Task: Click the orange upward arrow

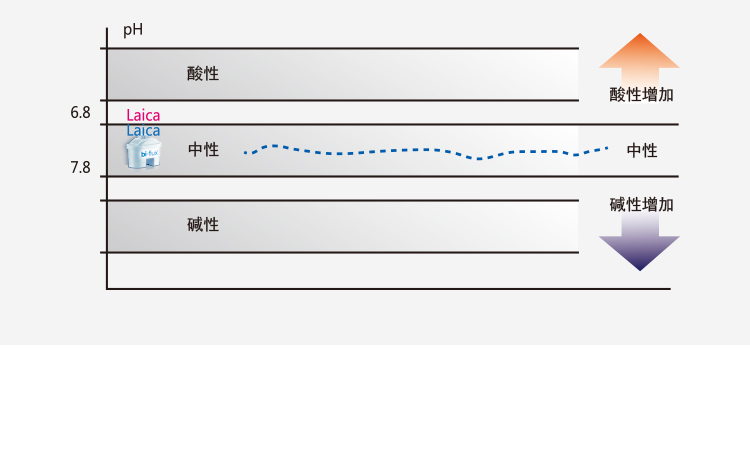Action: (639, 53)
